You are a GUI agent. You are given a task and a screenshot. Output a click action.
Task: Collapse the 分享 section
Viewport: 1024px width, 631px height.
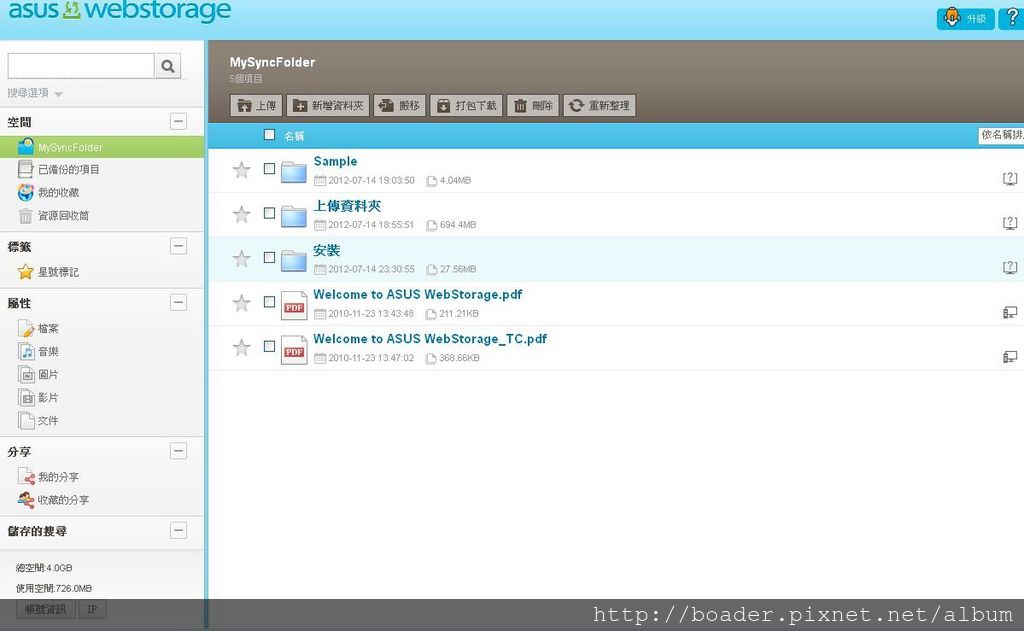(x=178, y=451)
